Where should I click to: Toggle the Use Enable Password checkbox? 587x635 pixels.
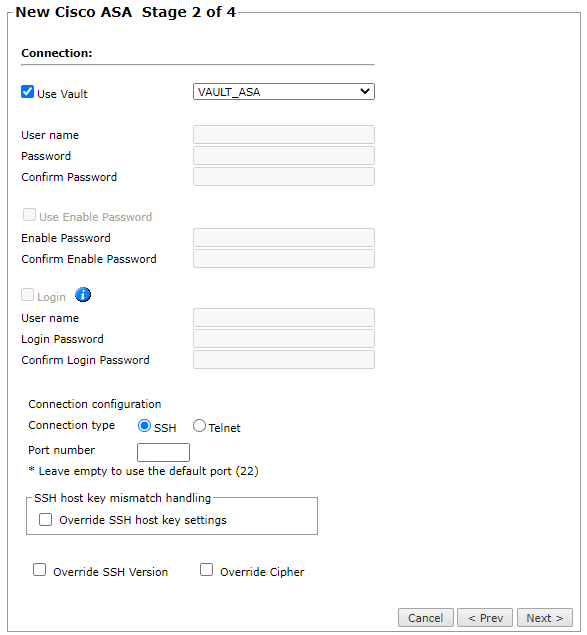[30, 215]
